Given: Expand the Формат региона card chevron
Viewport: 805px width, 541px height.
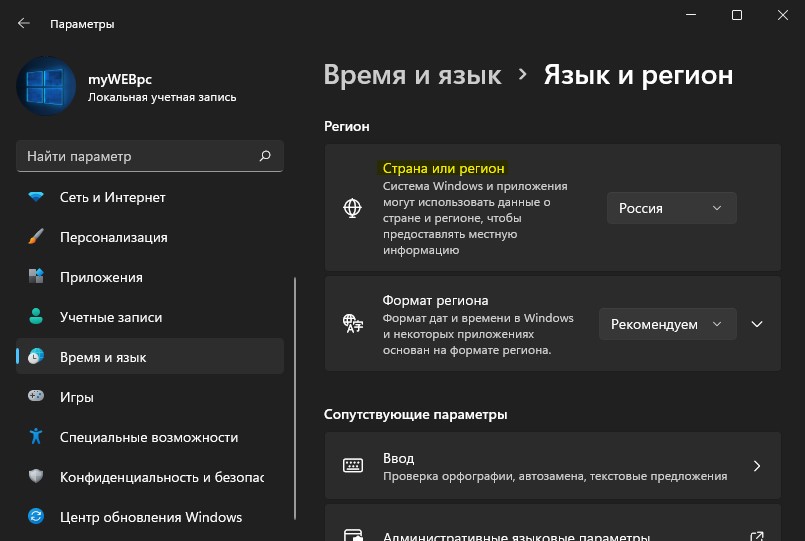Looking at the screenshot, I should pos(757,324).
